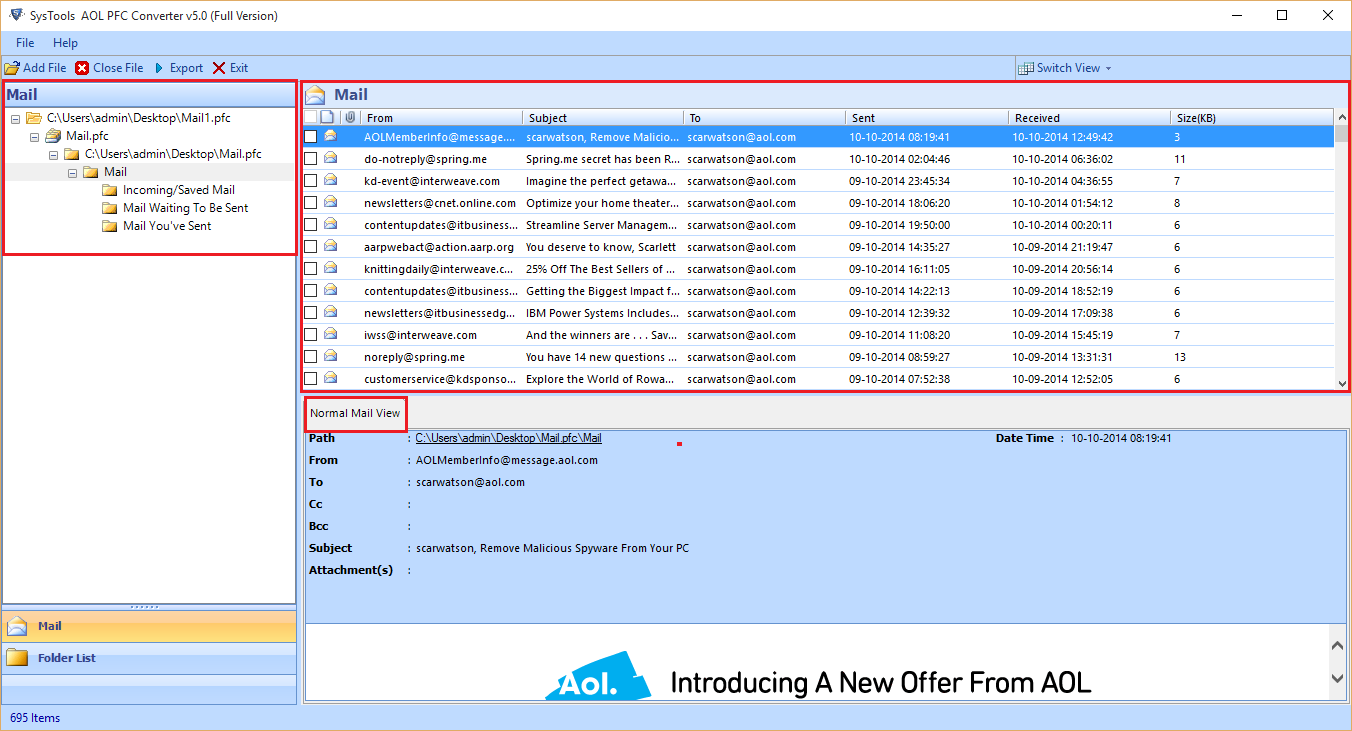Click the attachment paperclip column header
Image resolution: width=1352 pixels, height=731 pixels.
(x=349, y=117)
